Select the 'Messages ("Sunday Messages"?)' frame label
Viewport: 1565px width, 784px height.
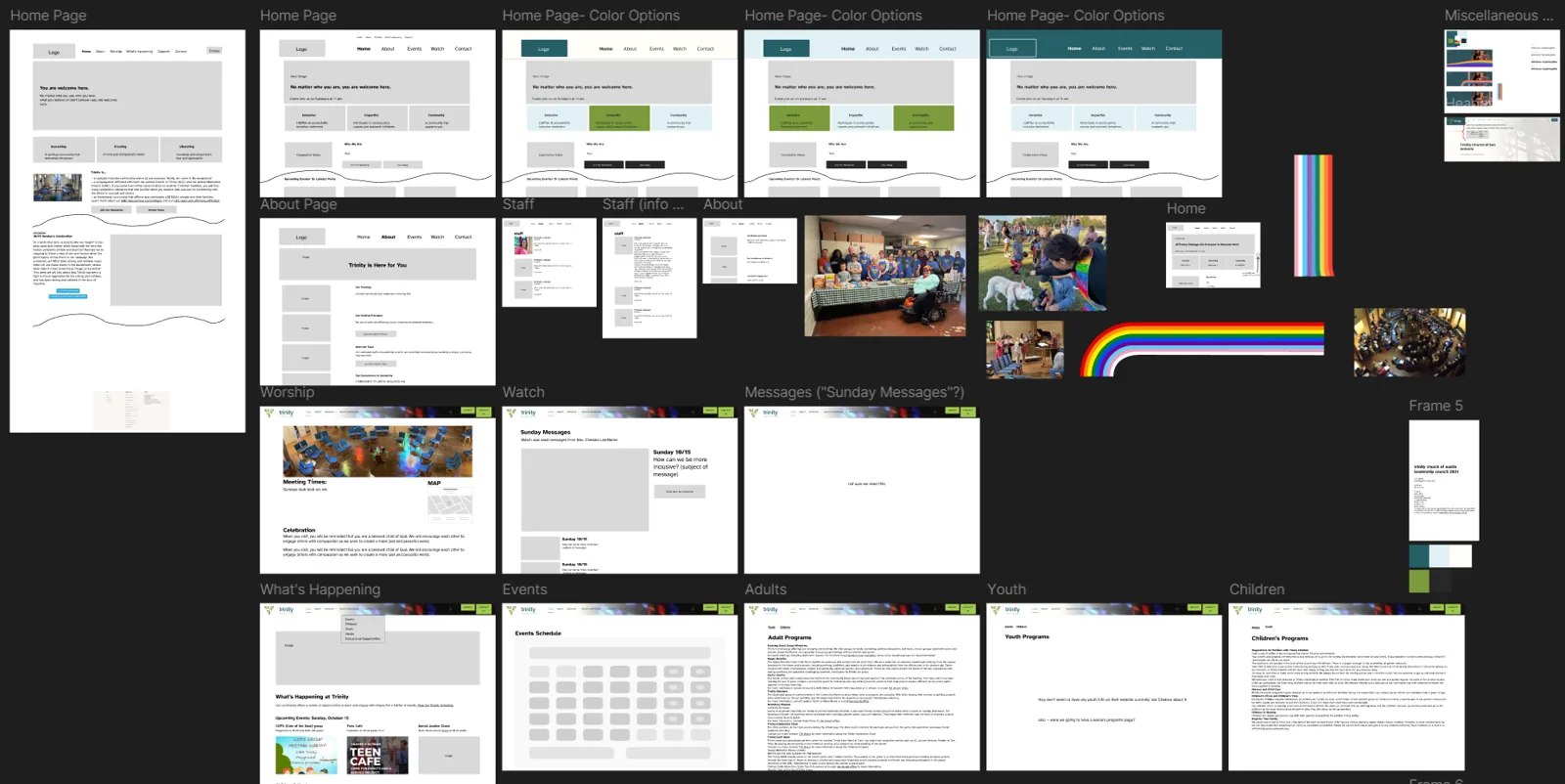click(854, 392)
